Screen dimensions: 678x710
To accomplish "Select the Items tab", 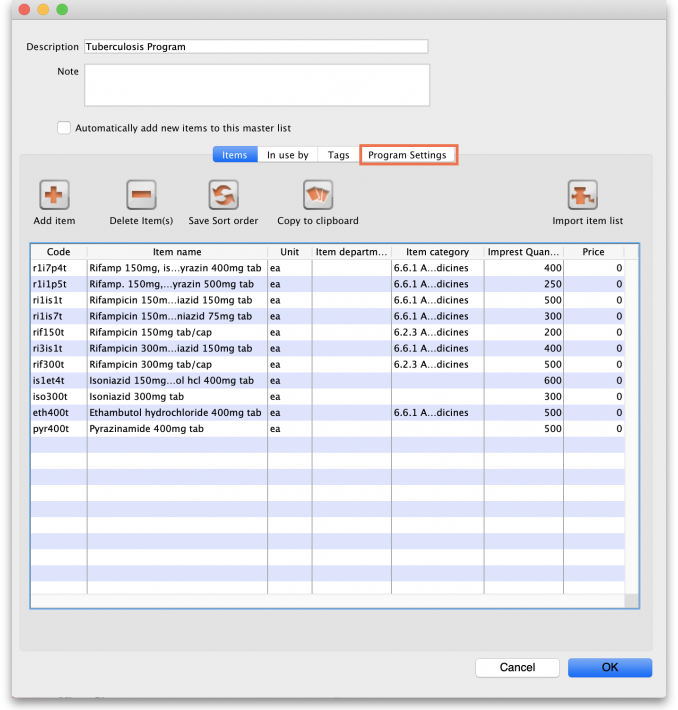I will [x=234, y=155].
